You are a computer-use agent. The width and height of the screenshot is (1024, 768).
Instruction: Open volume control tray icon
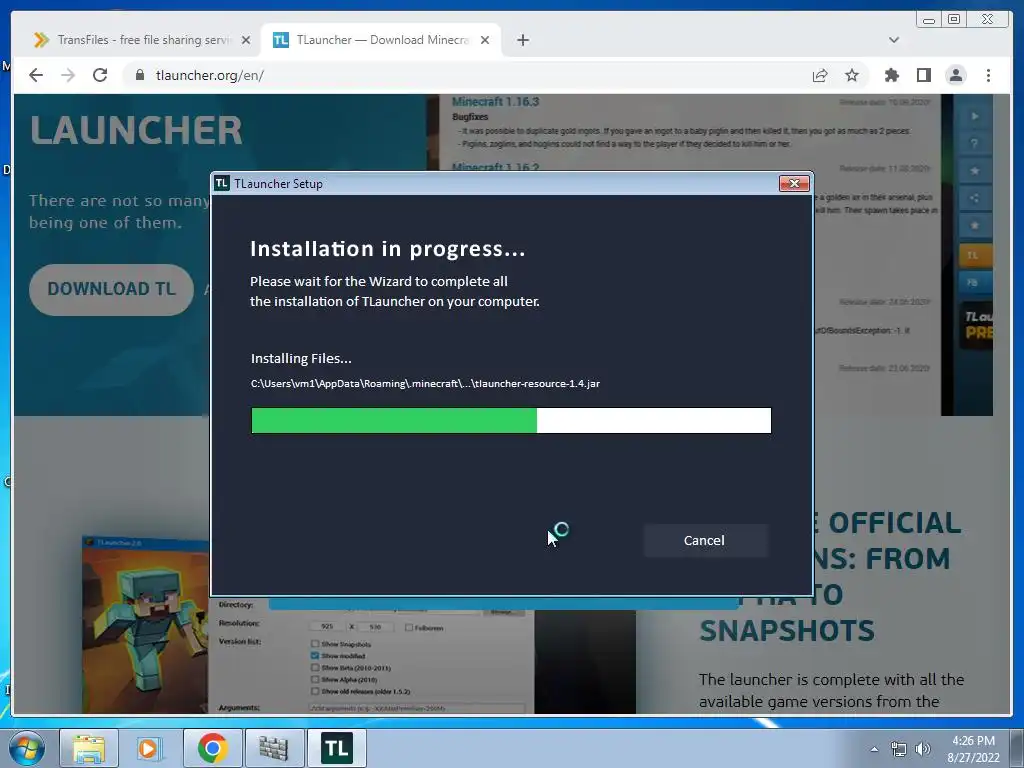923,749
